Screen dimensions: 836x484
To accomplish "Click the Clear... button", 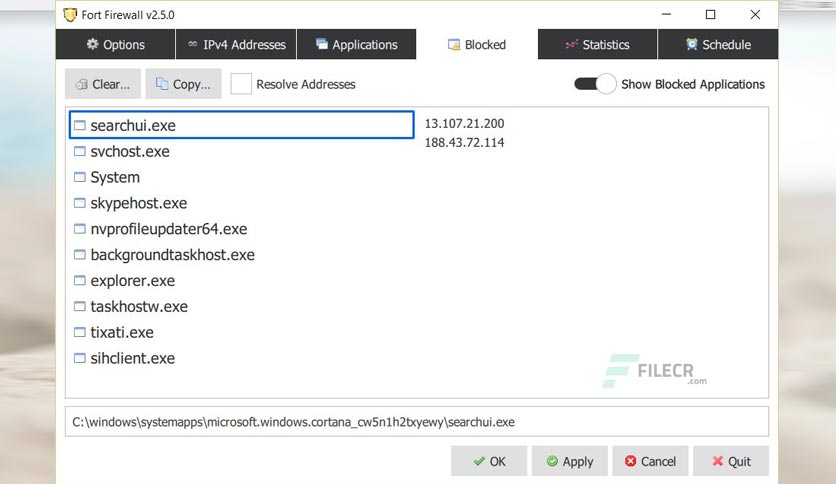I will [x=103, y=84].
